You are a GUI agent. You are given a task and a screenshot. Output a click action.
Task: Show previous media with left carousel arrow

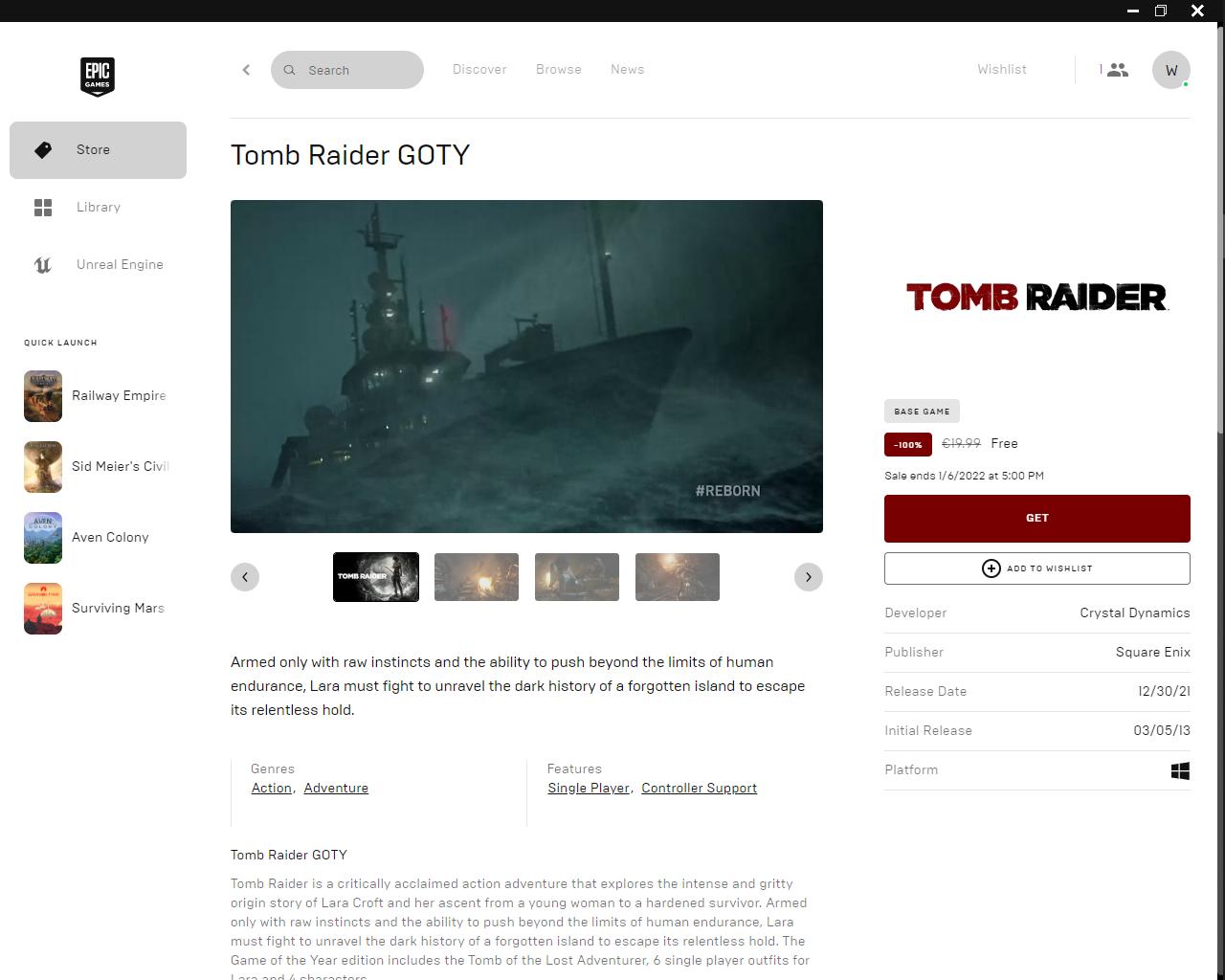(x=245, y=577)
